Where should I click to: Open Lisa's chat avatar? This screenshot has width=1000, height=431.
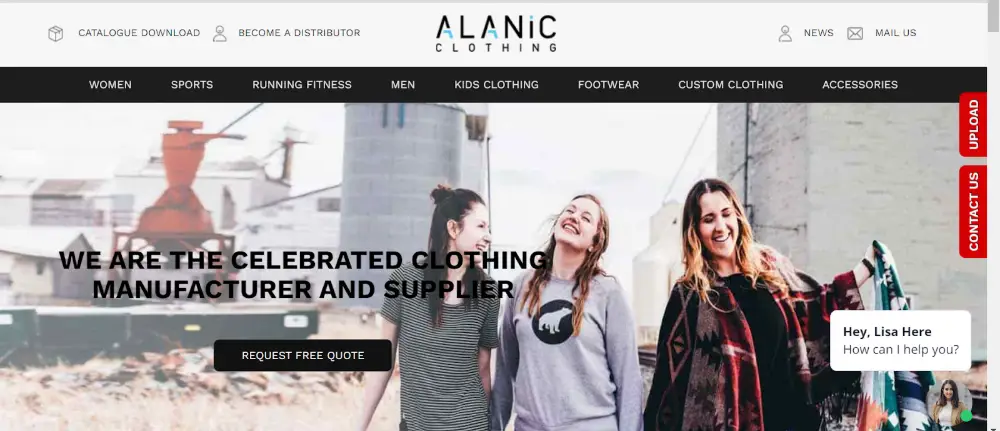tap(950, 402)
